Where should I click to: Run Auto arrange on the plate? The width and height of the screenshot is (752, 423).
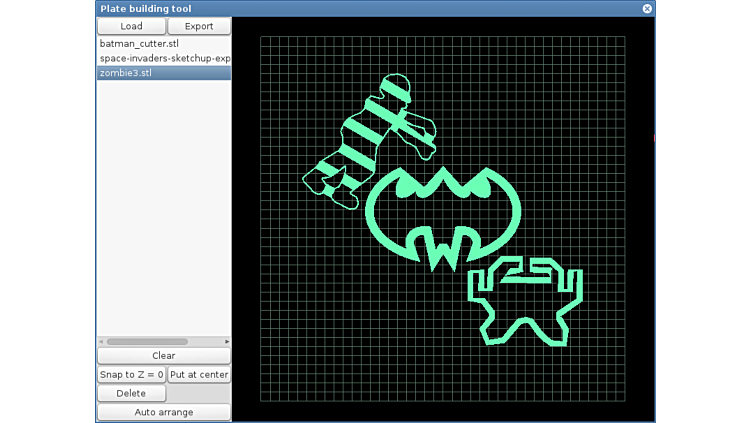pyautogui.click(x=164, y=412)
